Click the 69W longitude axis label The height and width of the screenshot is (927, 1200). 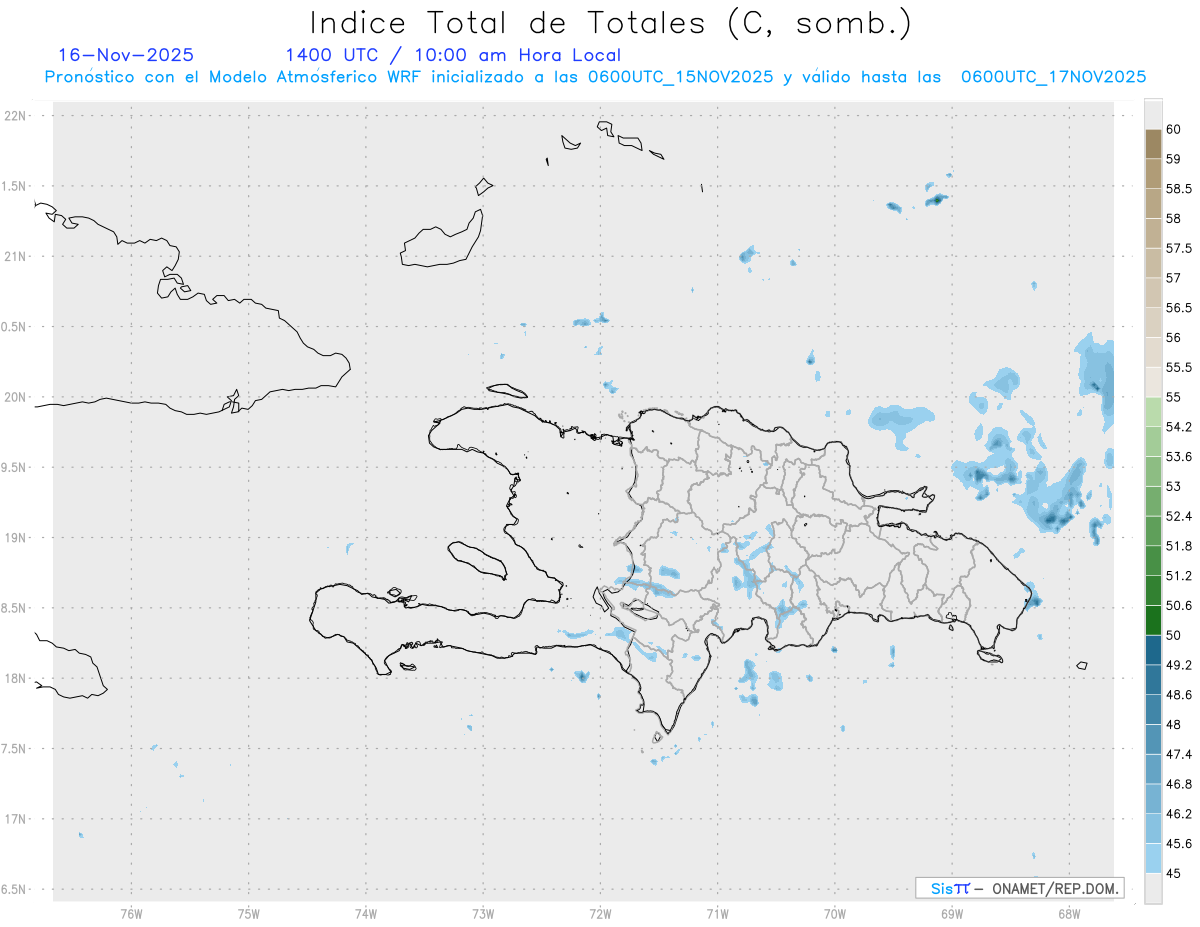point(951,914)
